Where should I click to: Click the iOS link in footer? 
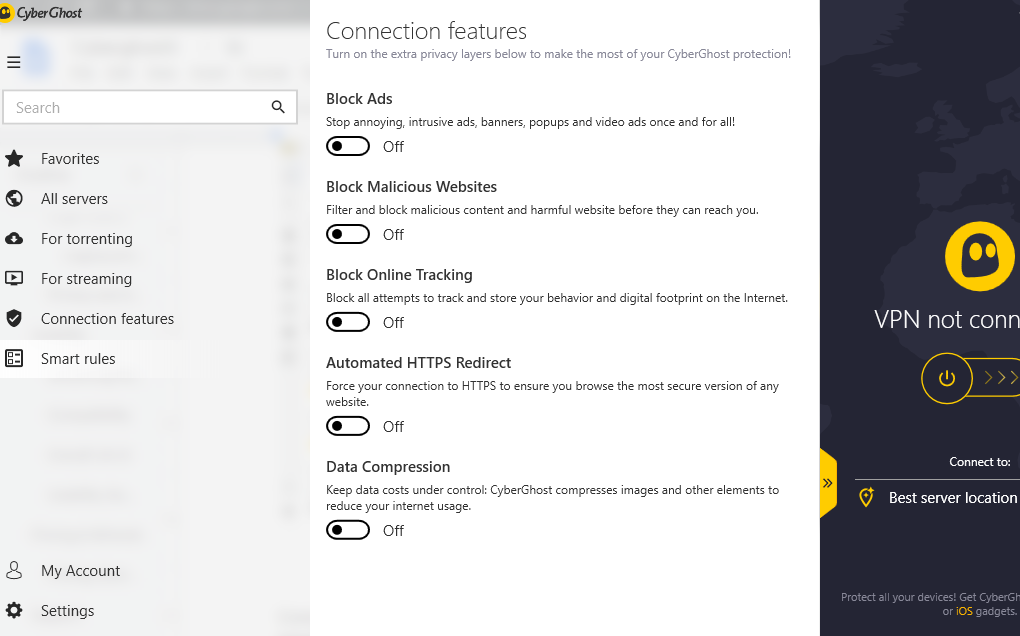[x=964, y=611]
